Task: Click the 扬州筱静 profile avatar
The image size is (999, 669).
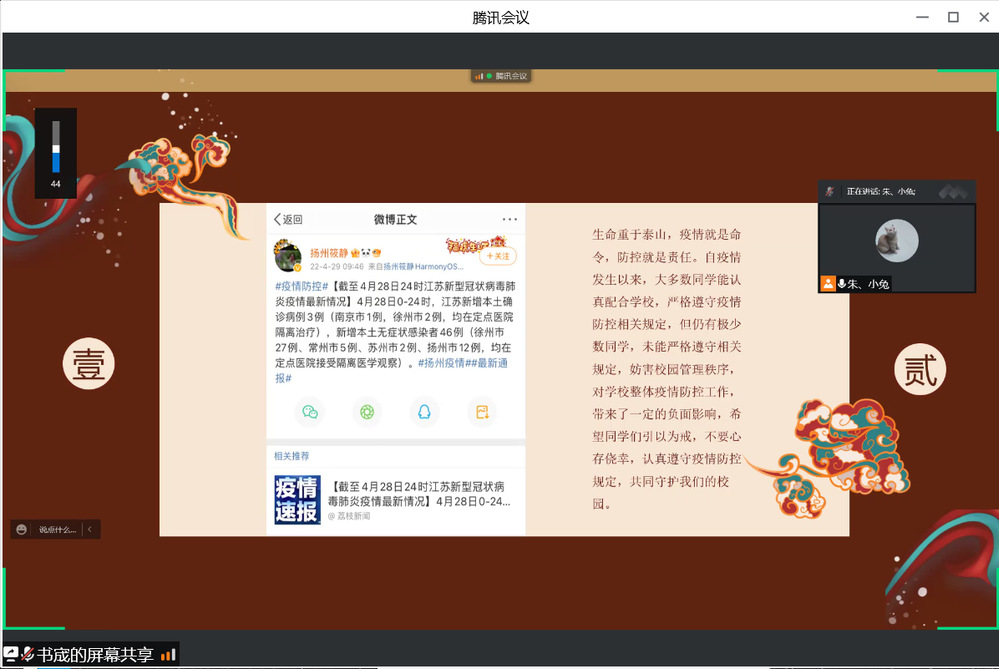Action: pos(288,256)
